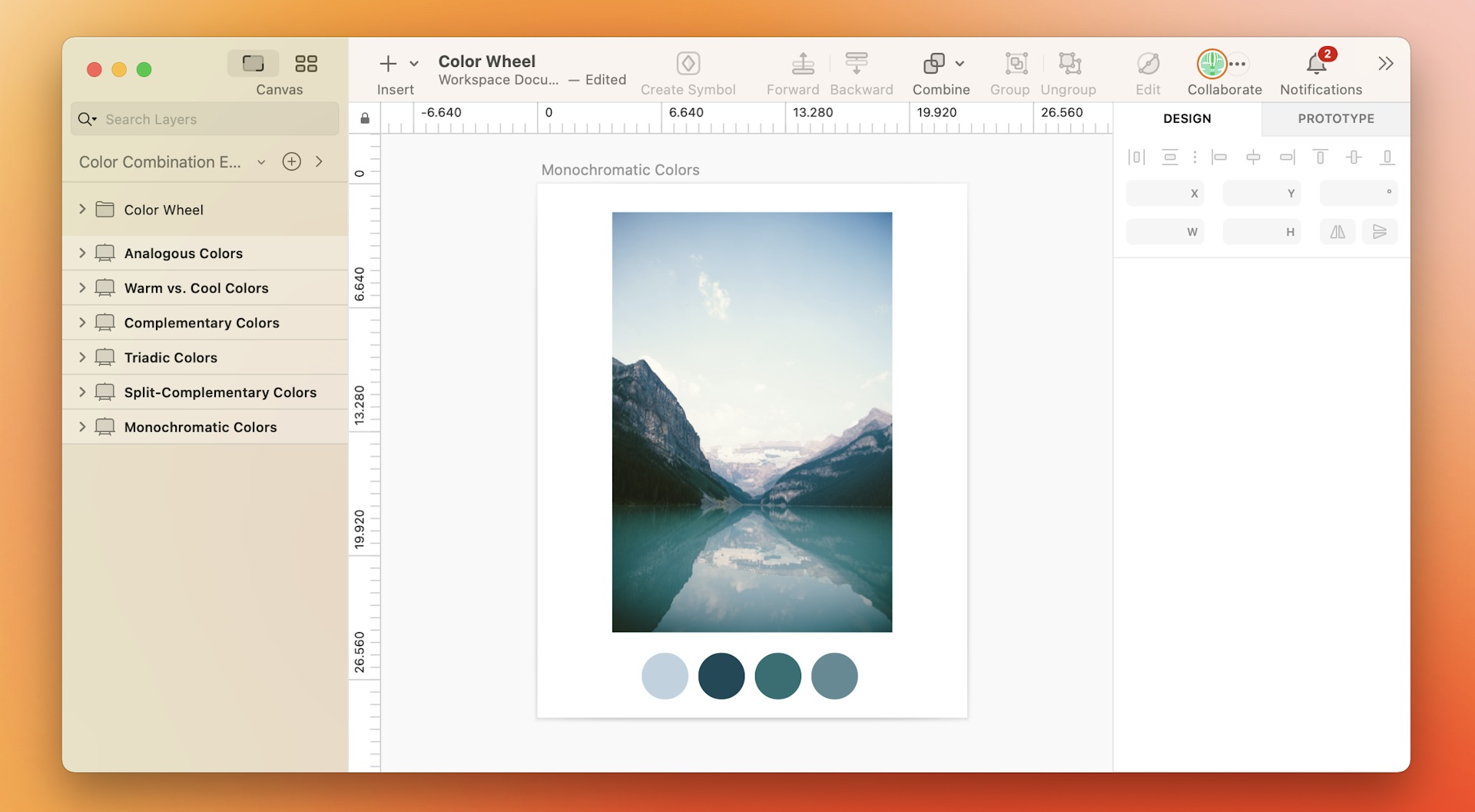Open the Insert plus menu

[389, 64]
